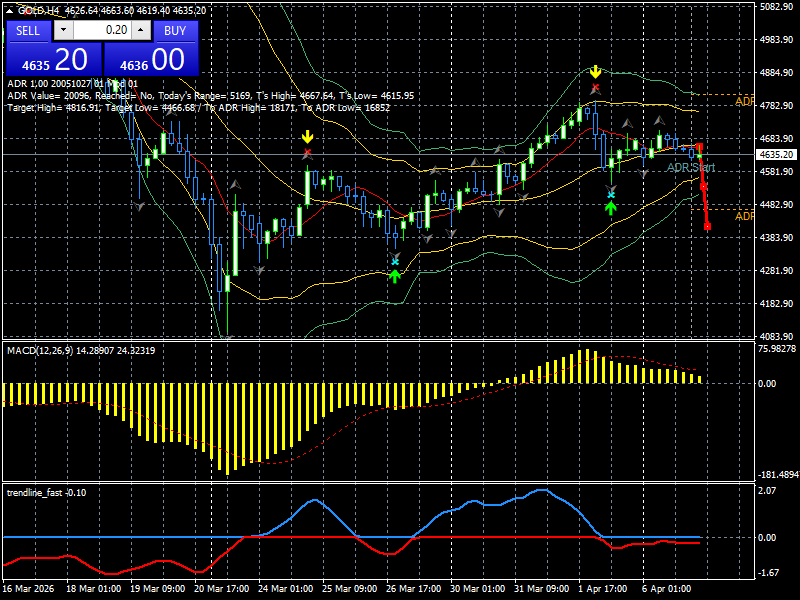Click the BUY button

[x=175, y=31]
